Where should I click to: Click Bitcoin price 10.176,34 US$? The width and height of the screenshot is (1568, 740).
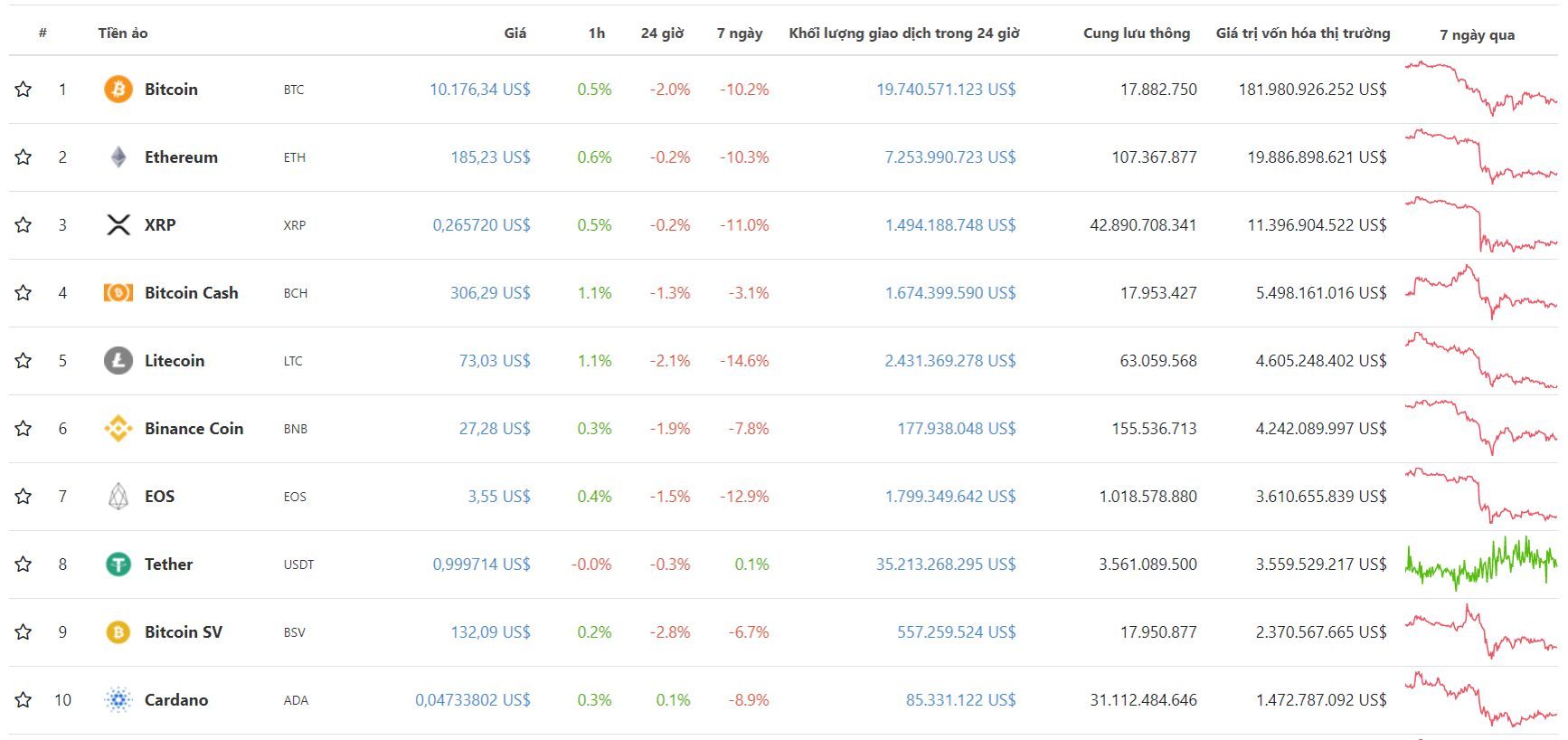click(480, 89)
